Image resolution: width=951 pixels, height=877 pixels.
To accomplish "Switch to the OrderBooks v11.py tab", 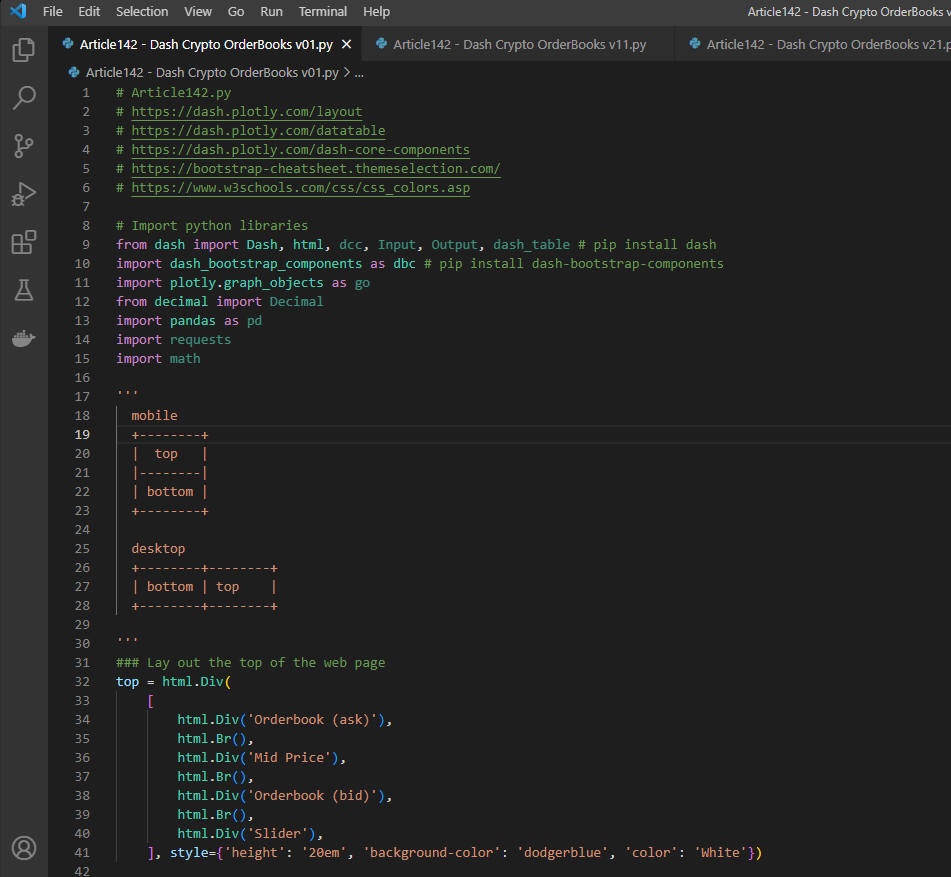I will coord(519,44).
